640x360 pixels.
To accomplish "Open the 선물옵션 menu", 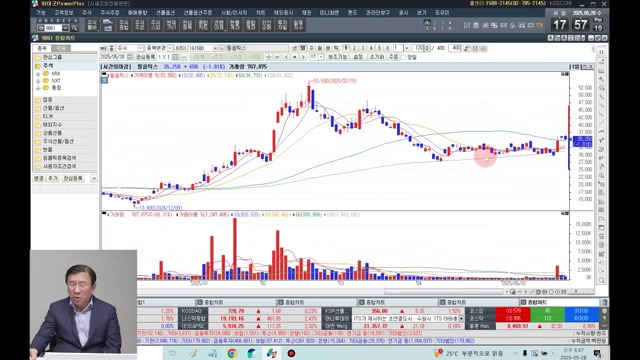I will [x=165, y=13].
